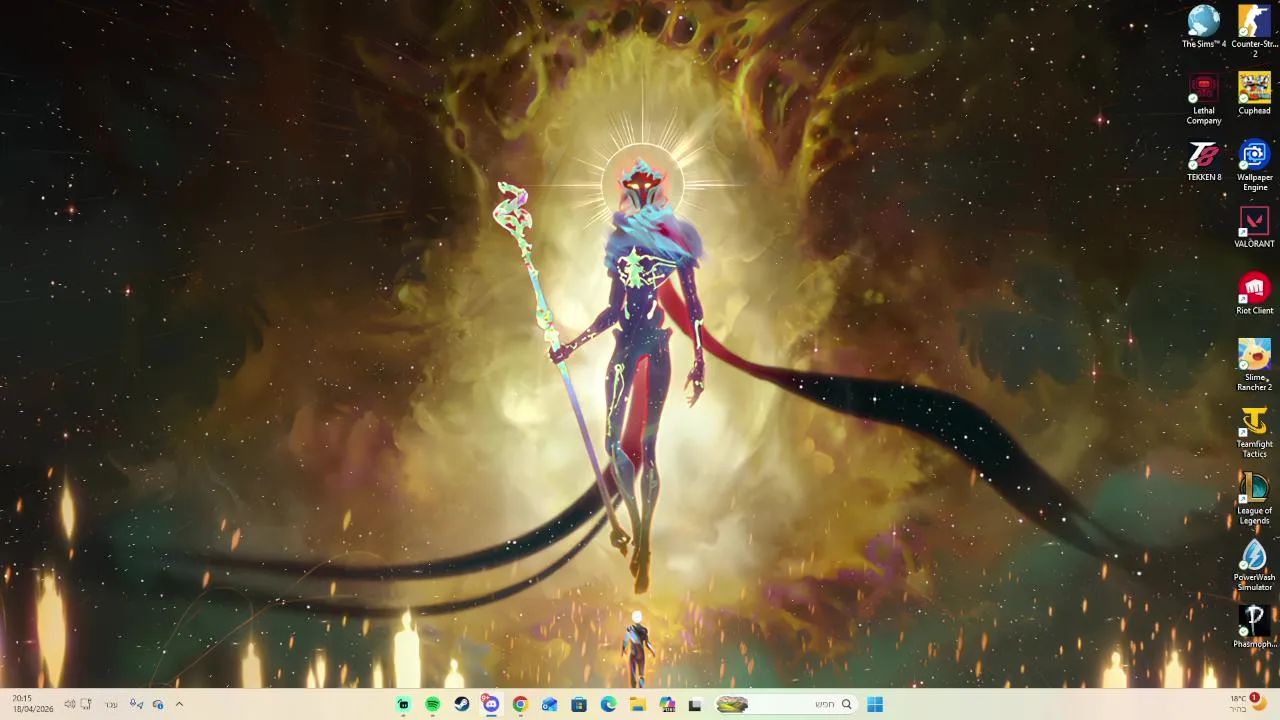Select the Cuphead desktop icon

[1254, 94]
